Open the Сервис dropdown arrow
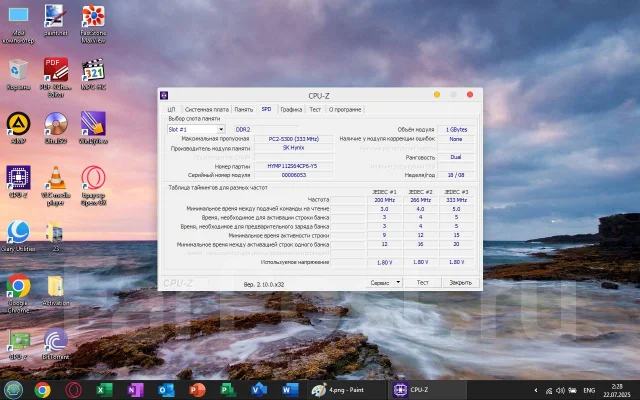The image size is (640, 400). pos(398,282)
